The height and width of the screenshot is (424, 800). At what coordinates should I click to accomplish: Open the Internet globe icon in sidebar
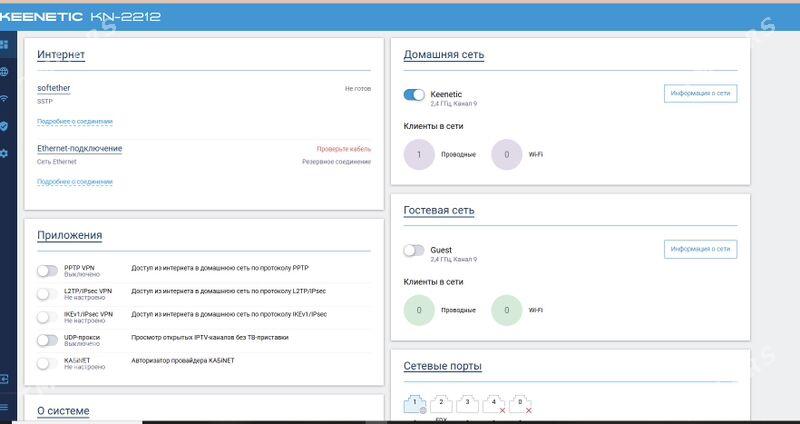[x=5, y=72]
